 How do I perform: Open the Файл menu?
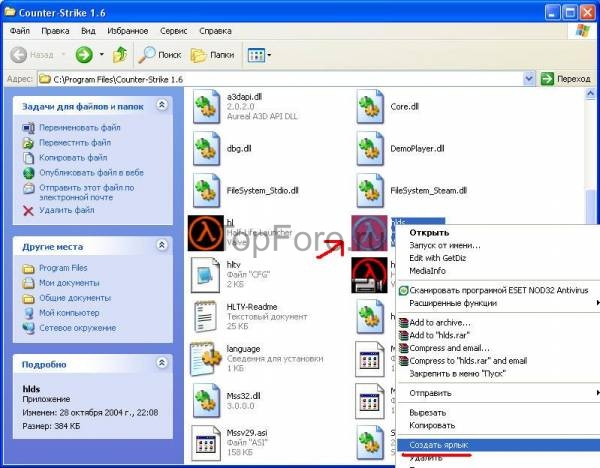20,31
